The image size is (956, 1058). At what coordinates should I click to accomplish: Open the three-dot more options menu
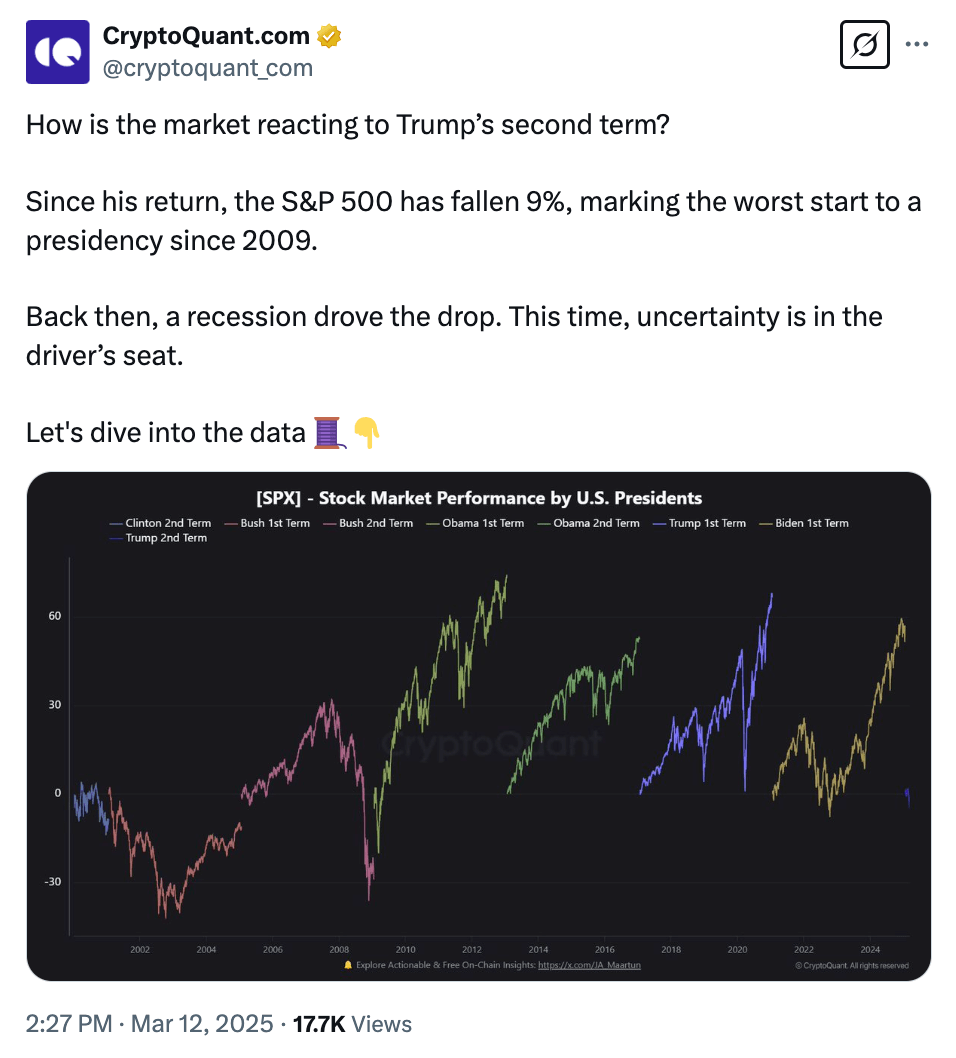click(917, 44)
